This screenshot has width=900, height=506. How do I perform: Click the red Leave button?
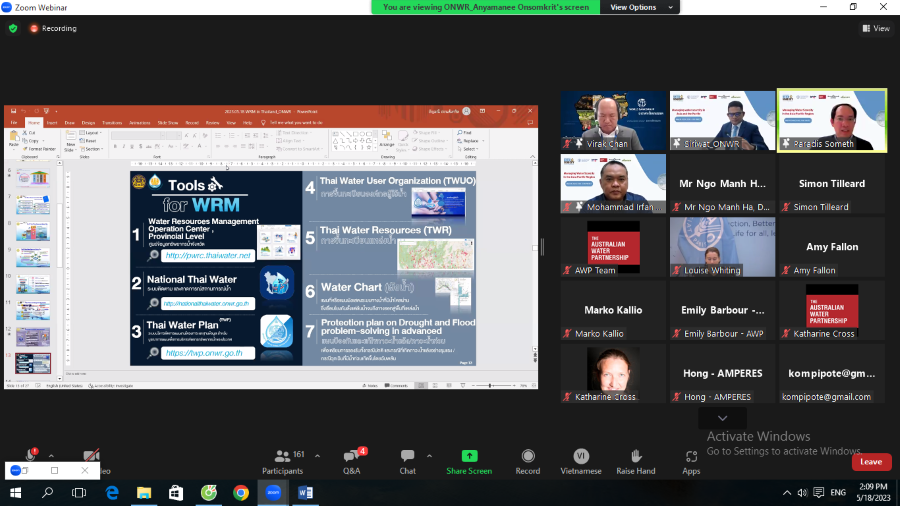click(x=871, y=461)
